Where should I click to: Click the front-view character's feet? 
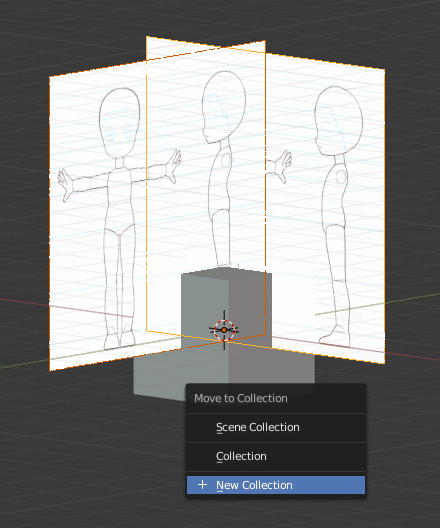click(x=119, y=338)
